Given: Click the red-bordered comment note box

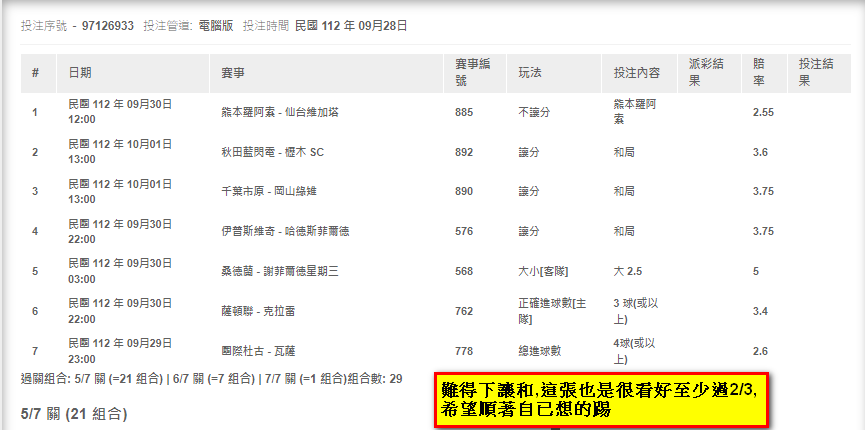Looking at the screenshot, I should [601, 401].
